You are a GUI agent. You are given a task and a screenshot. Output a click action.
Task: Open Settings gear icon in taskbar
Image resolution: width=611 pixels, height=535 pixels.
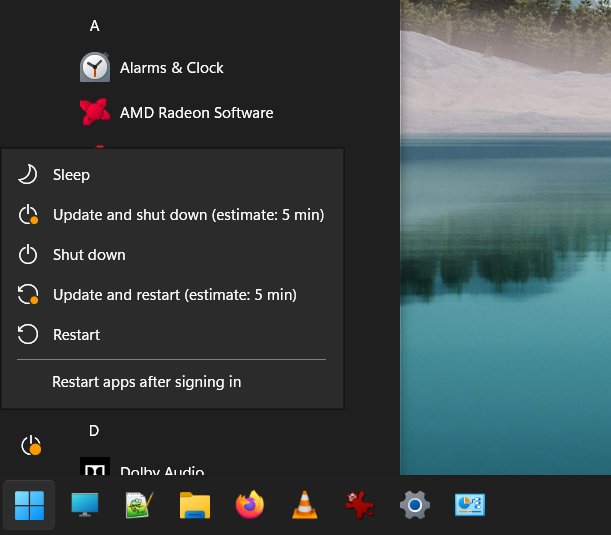(414, 506)
